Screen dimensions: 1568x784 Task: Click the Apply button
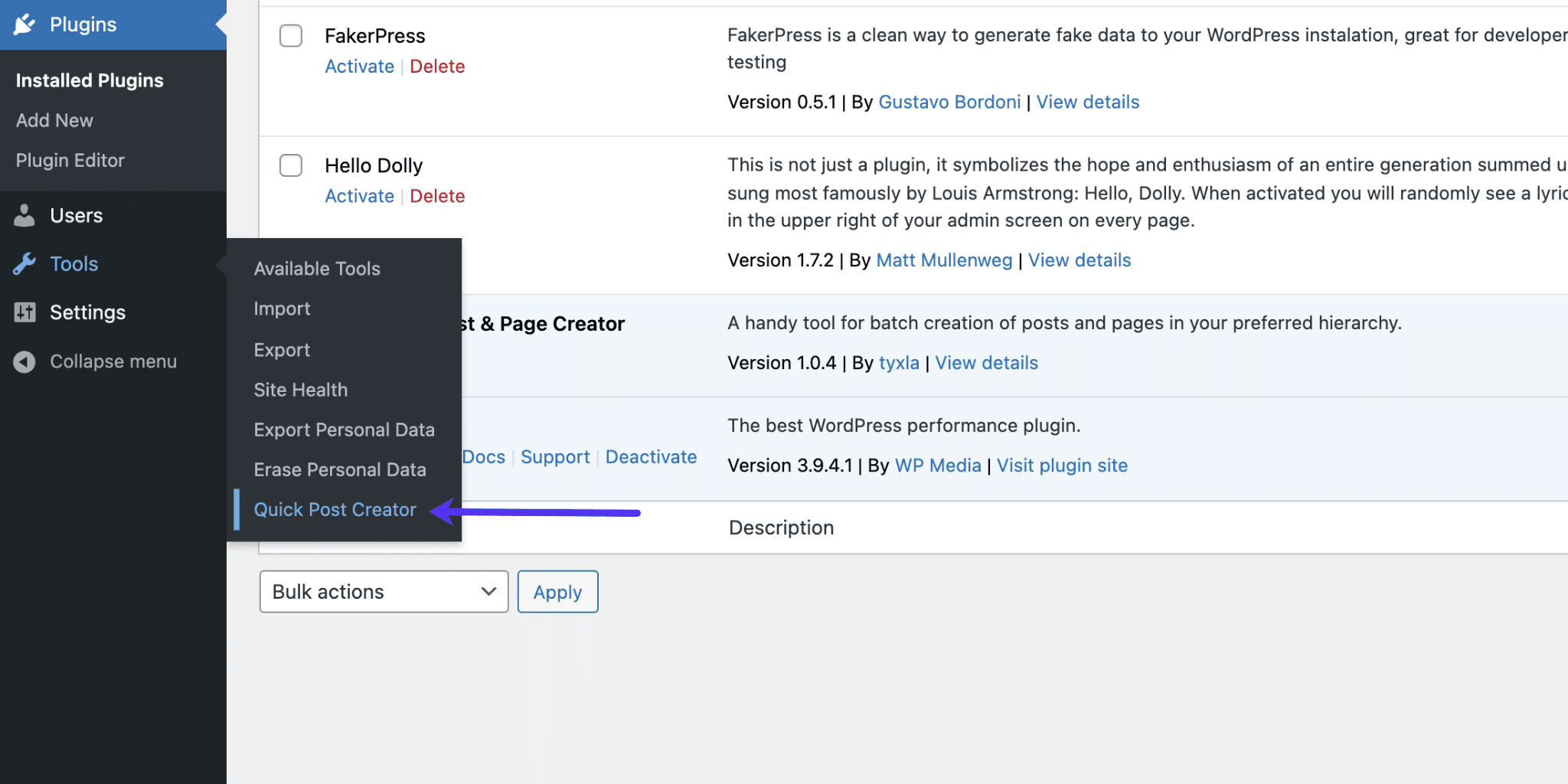(557, 591)
